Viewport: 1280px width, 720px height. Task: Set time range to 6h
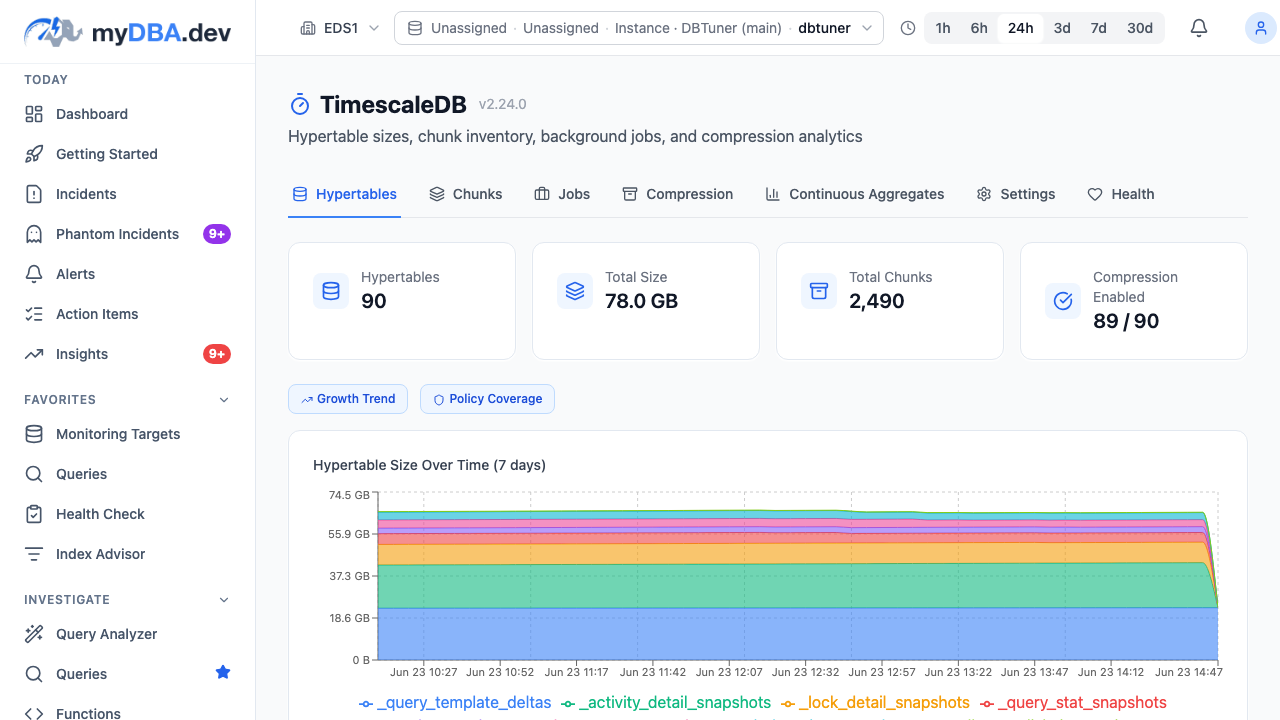pos(979,28)
